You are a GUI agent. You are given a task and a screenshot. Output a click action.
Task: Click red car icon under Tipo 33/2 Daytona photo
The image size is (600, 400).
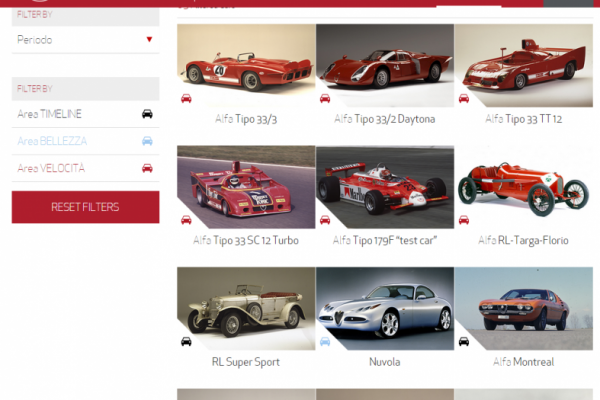pyautogui.click(x=325, y=98)
